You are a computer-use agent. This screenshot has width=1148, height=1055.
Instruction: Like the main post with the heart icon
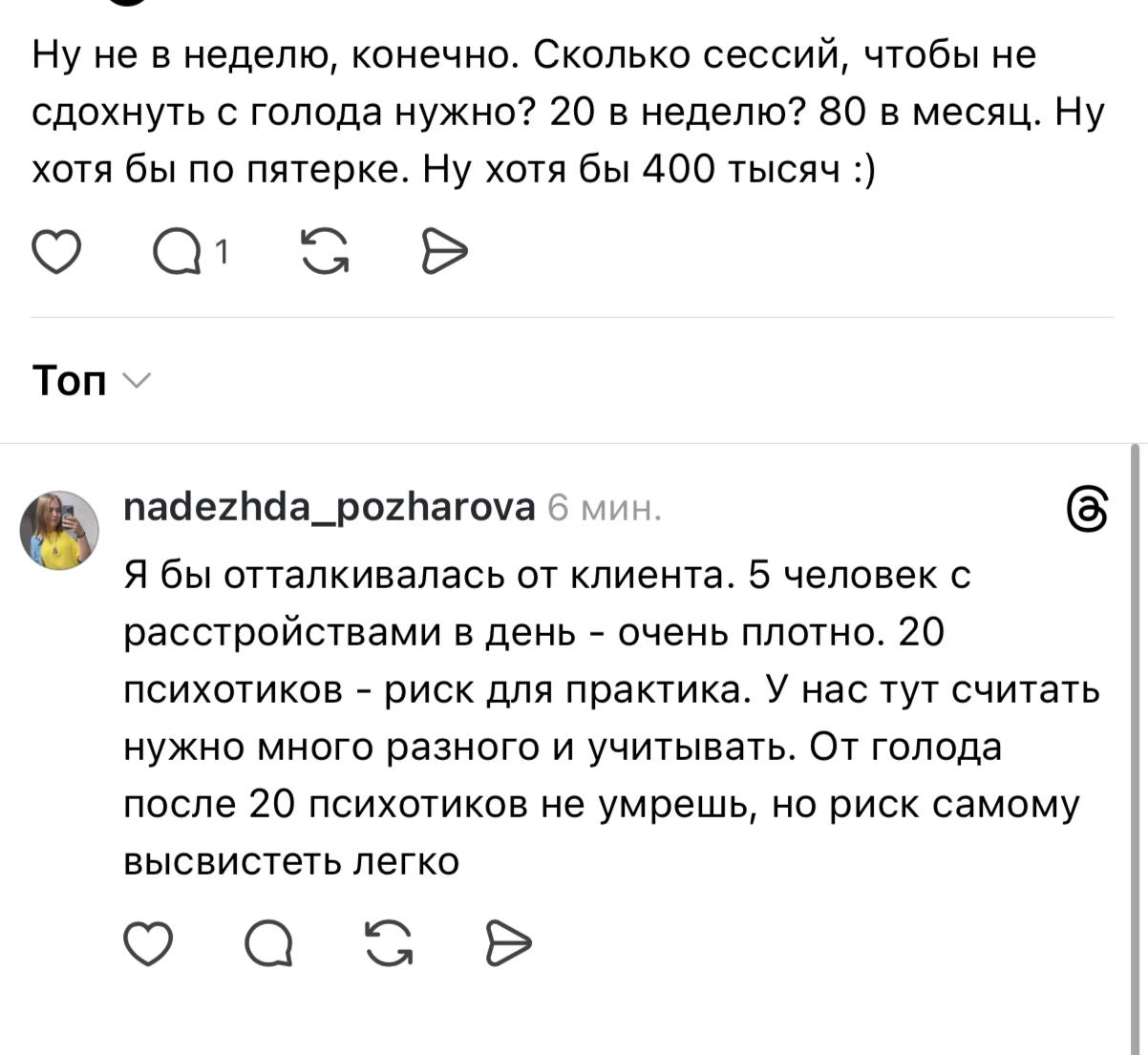click(56, 251)
